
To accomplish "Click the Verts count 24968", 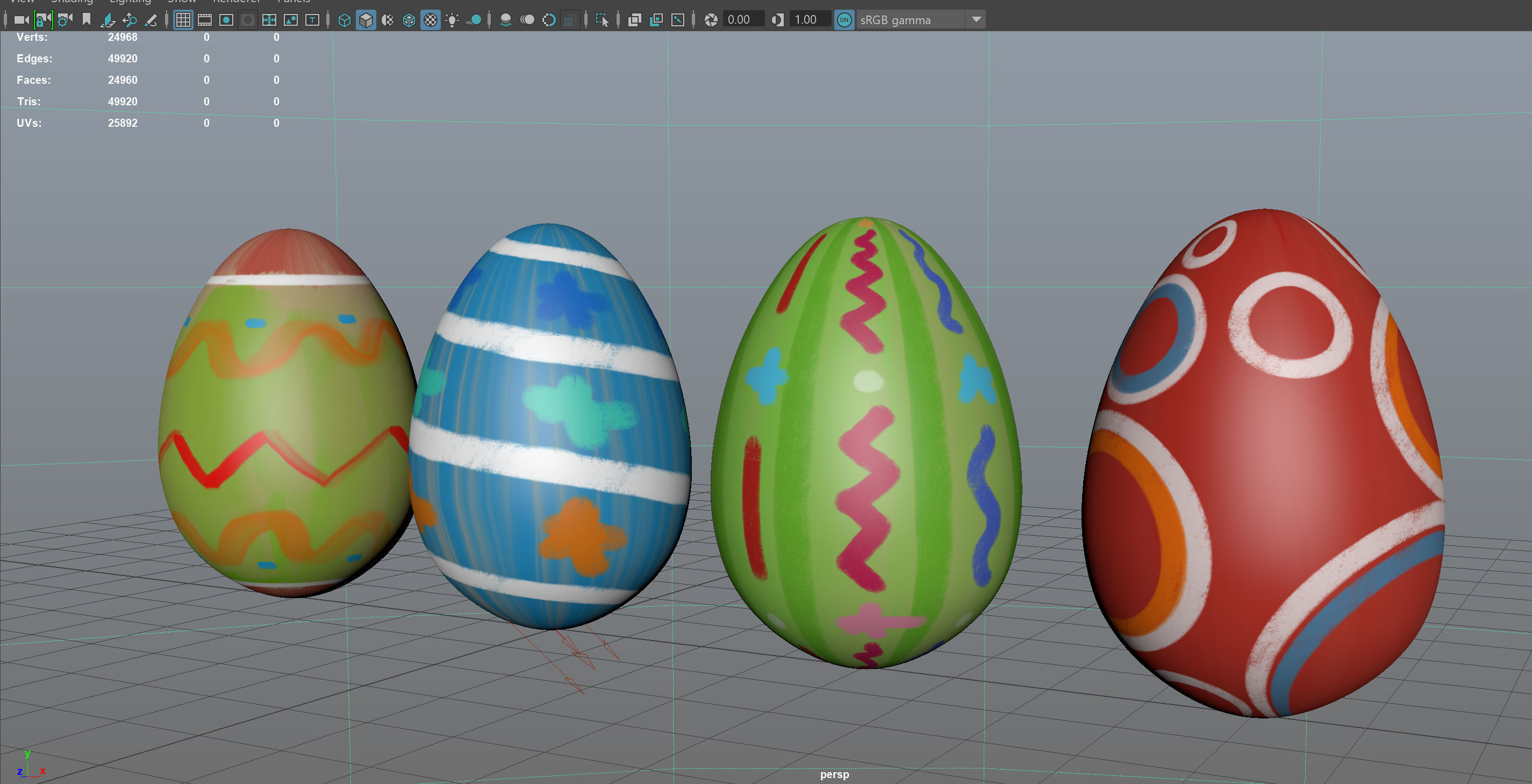I will (123, 37).
